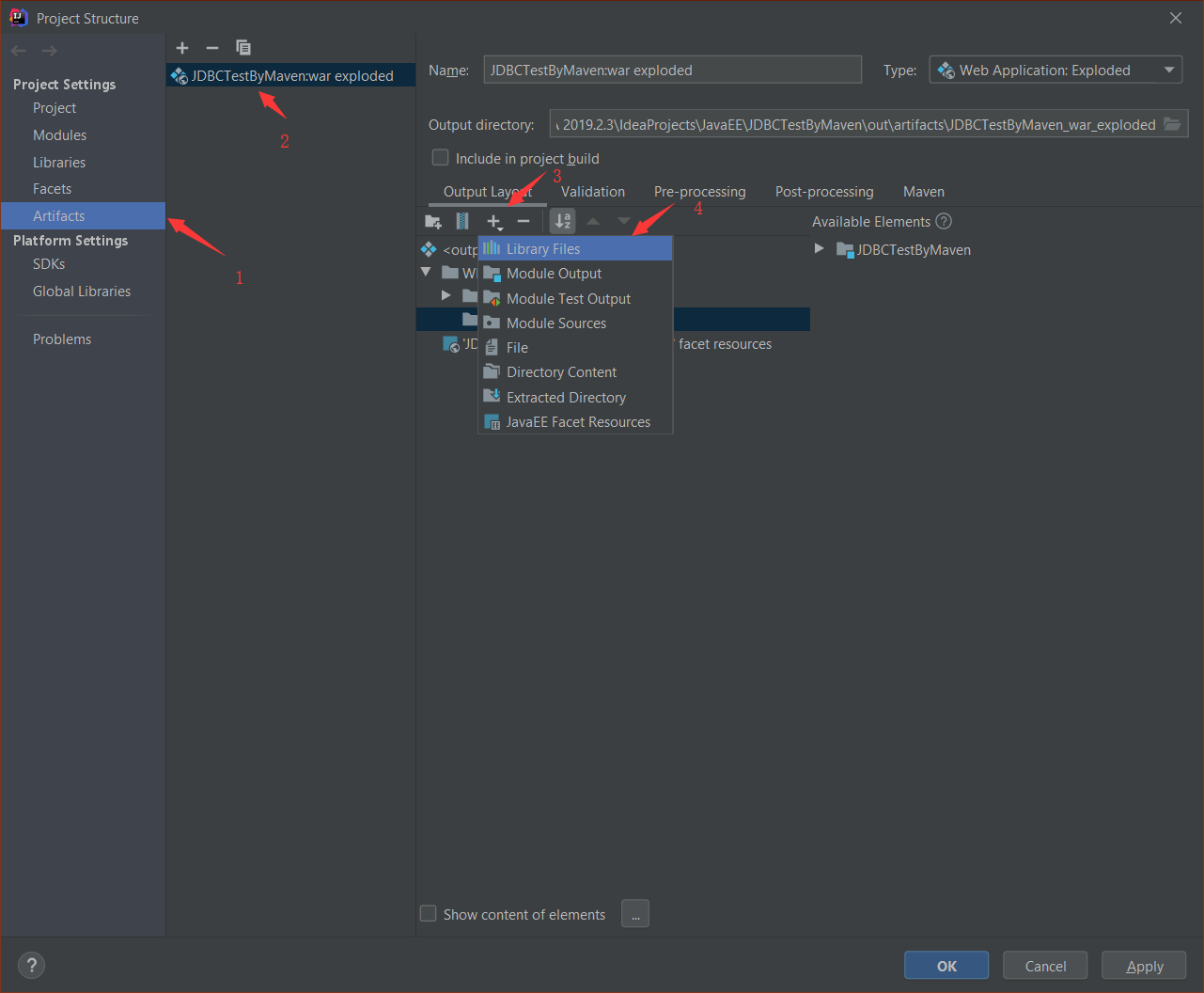The height and width of the screenshot is (993, 1204).
Task: Click the Apply button
Action: coord(1144,966)
